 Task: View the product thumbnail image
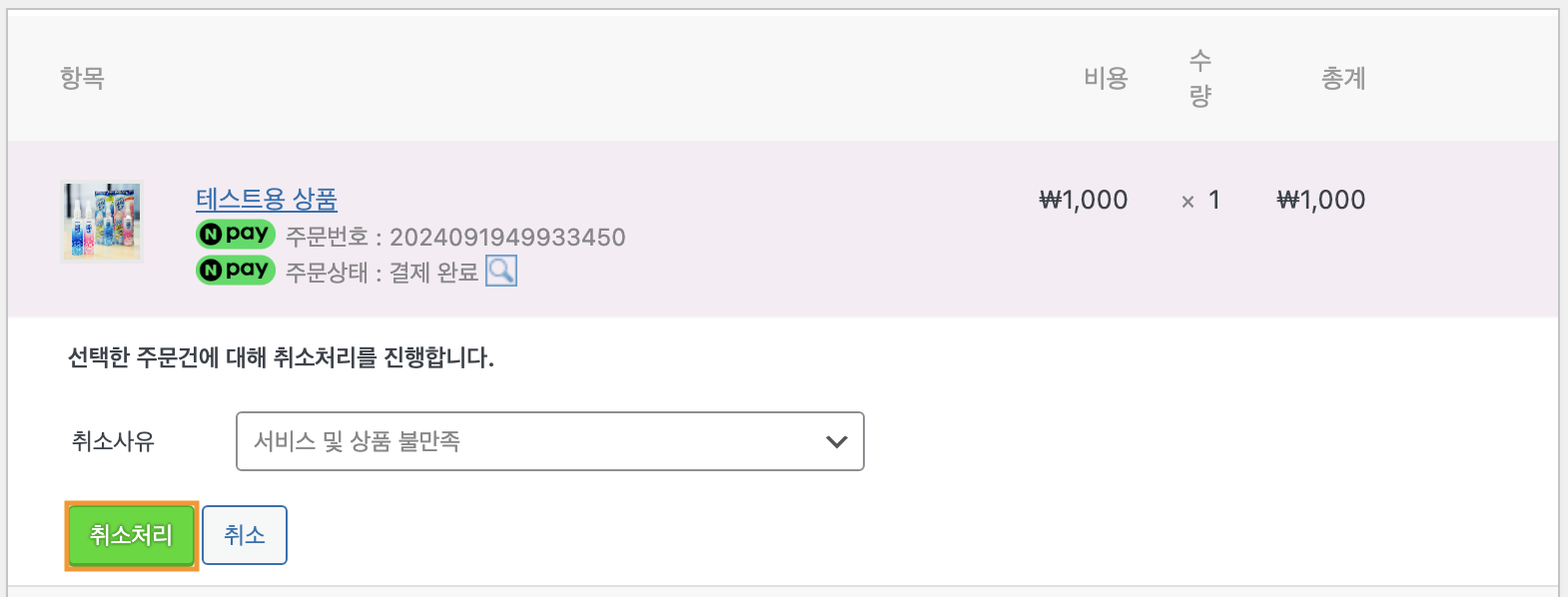[102, 222]
